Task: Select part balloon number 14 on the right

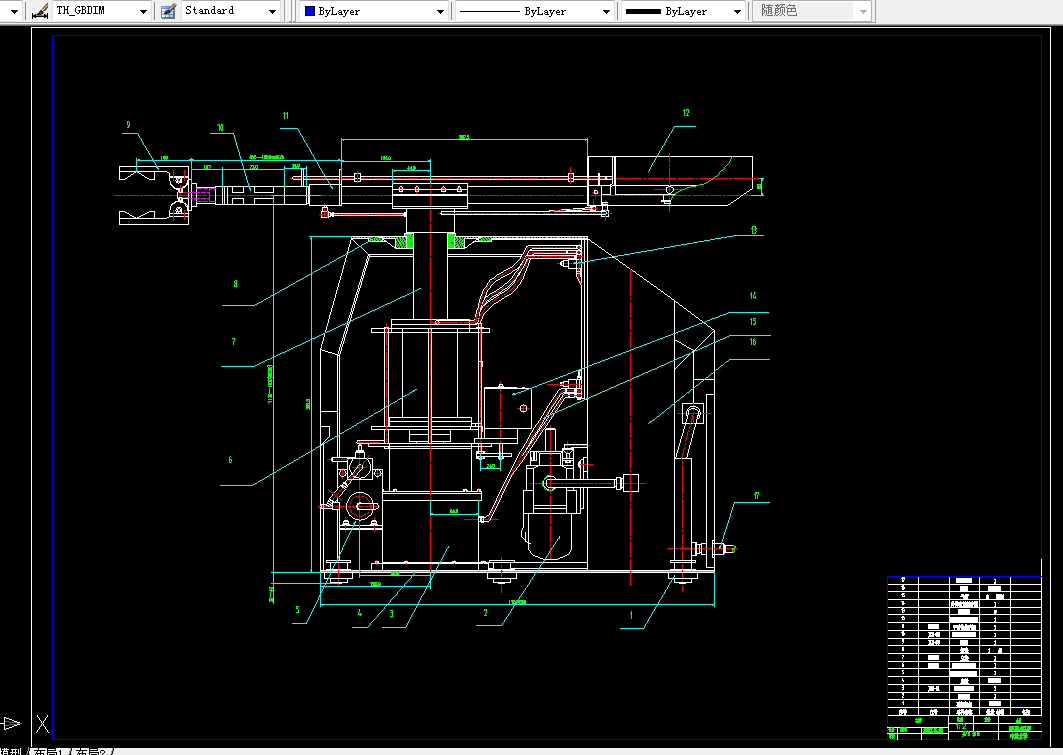Action: click(x=753, y=296)
